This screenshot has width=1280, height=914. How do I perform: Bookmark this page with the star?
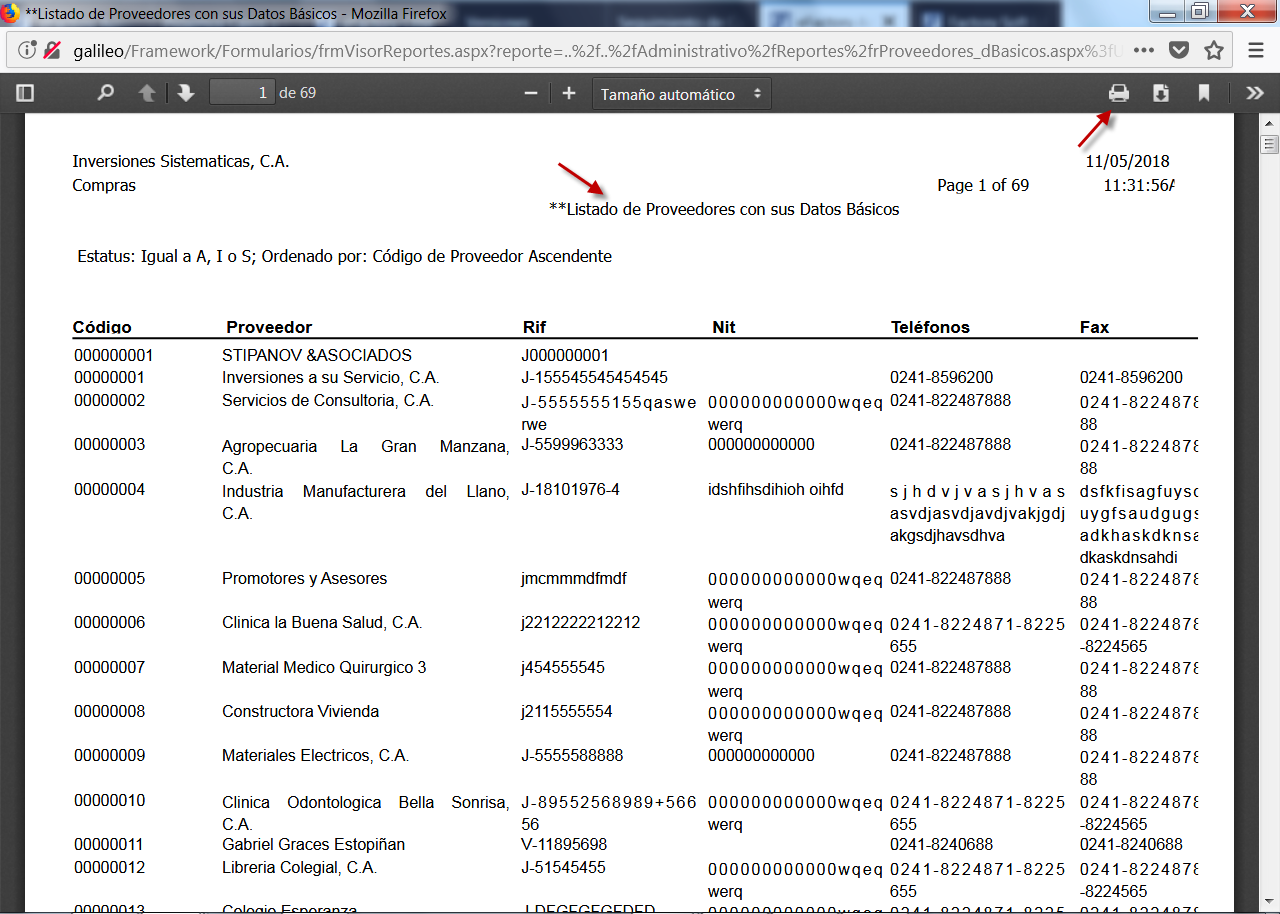[1214, 50]
